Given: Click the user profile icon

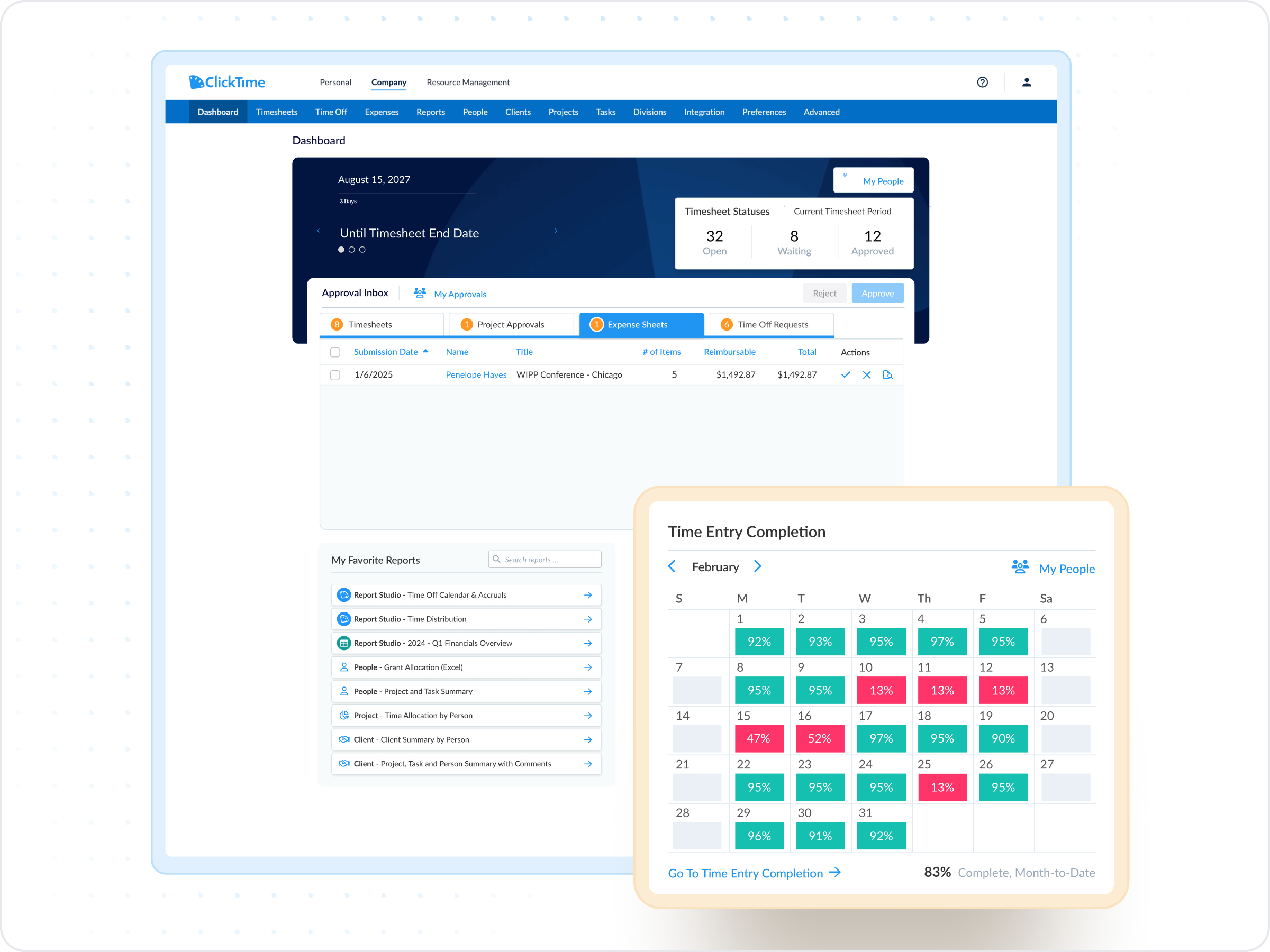Looking at the screenshot, I should coord(1027,82).
